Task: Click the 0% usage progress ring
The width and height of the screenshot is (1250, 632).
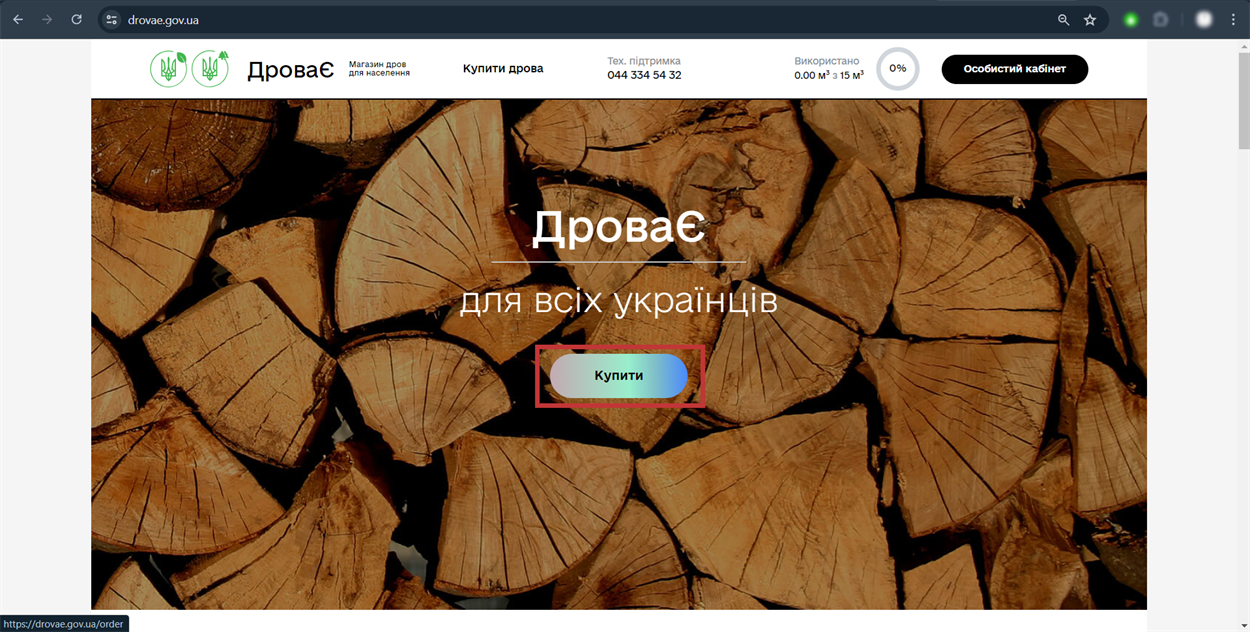Action: [897, 69]
